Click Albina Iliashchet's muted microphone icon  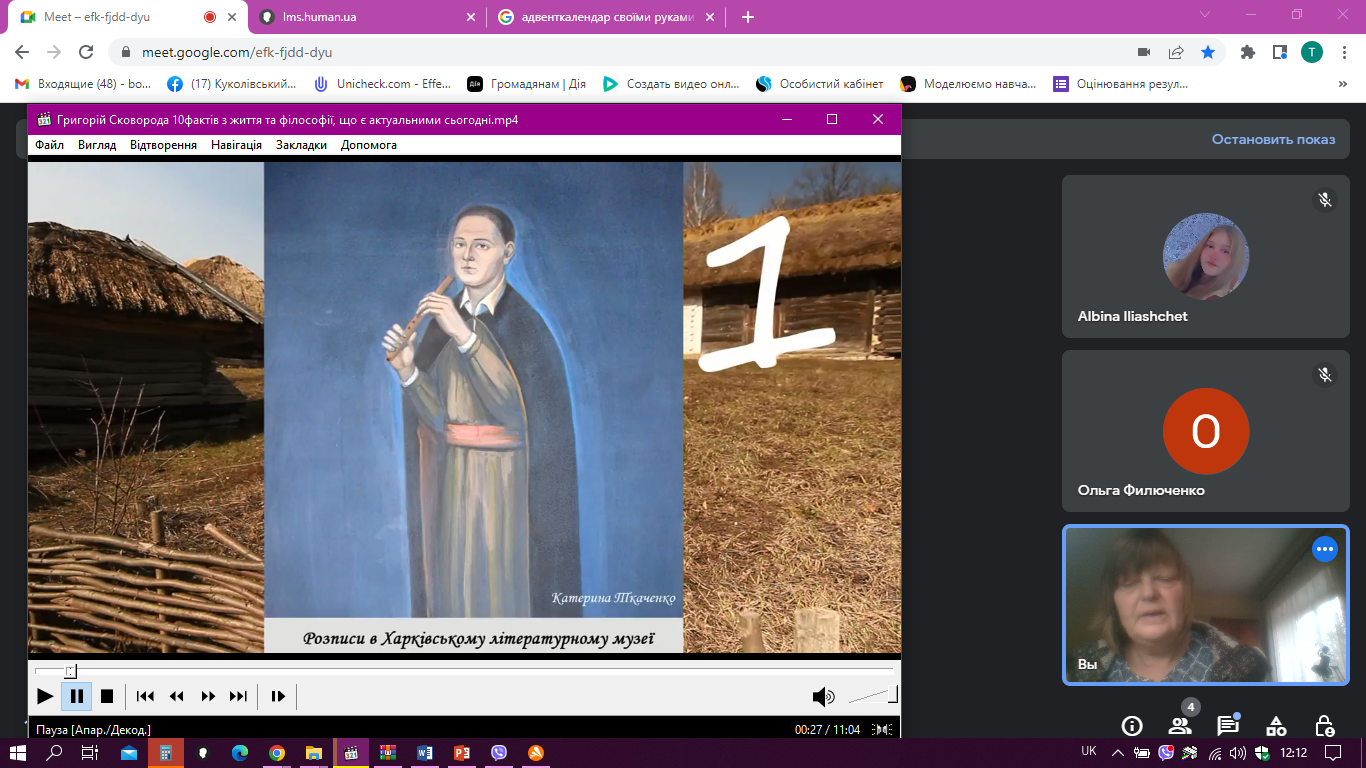(x=1325, y=200)
